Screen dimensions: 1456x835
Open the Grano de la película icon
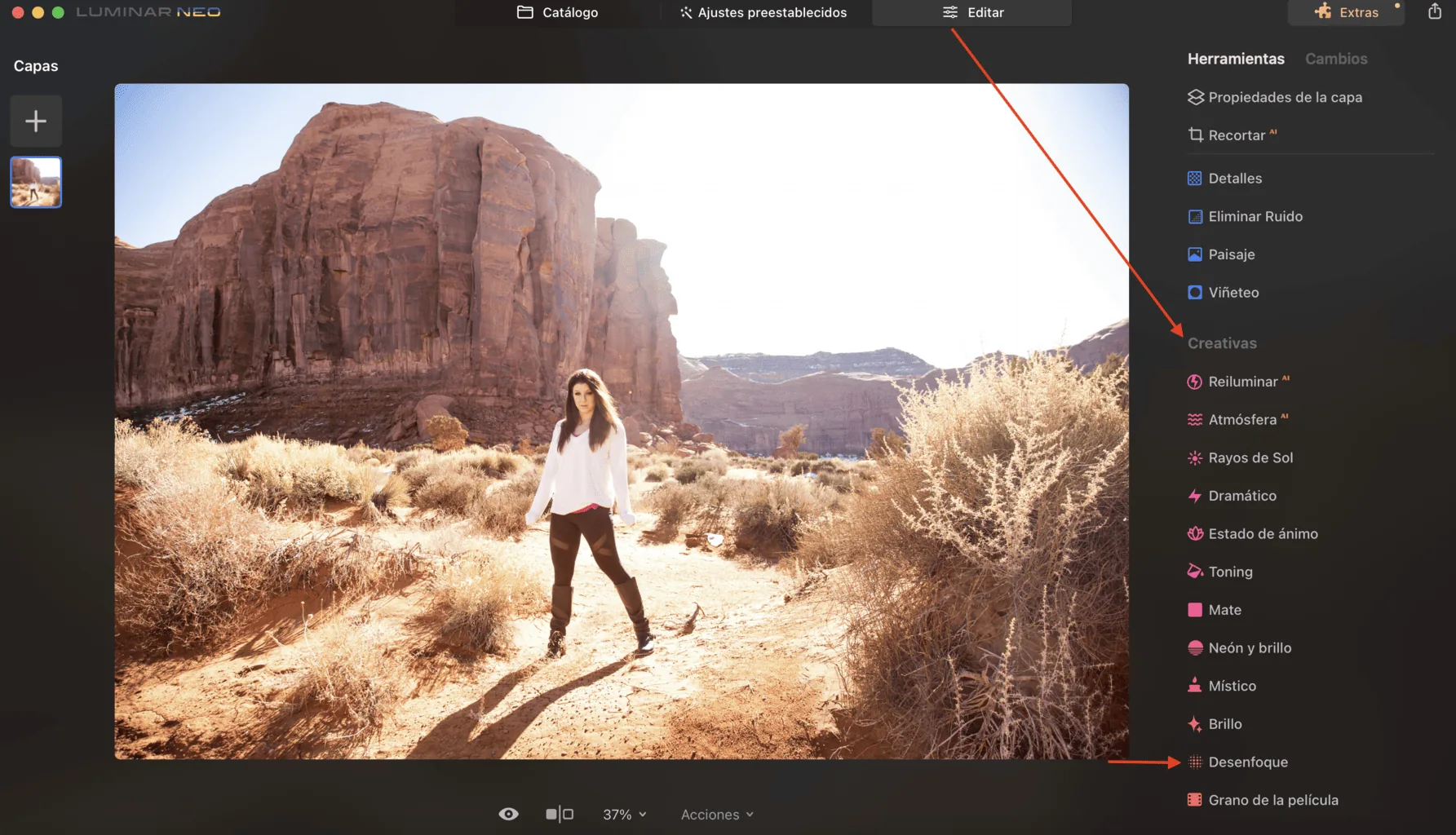(1195, 800)
